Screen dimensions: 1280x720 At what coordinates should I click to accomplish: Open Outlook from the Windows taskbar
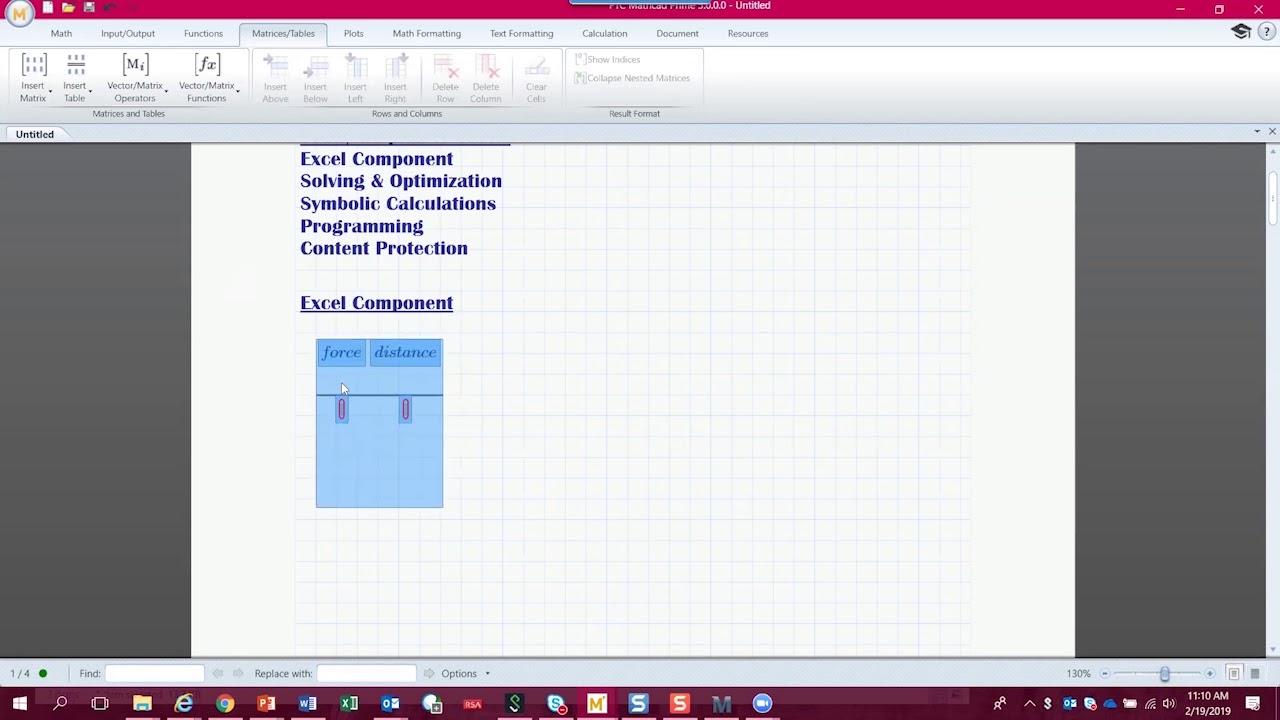click(390, 704)
